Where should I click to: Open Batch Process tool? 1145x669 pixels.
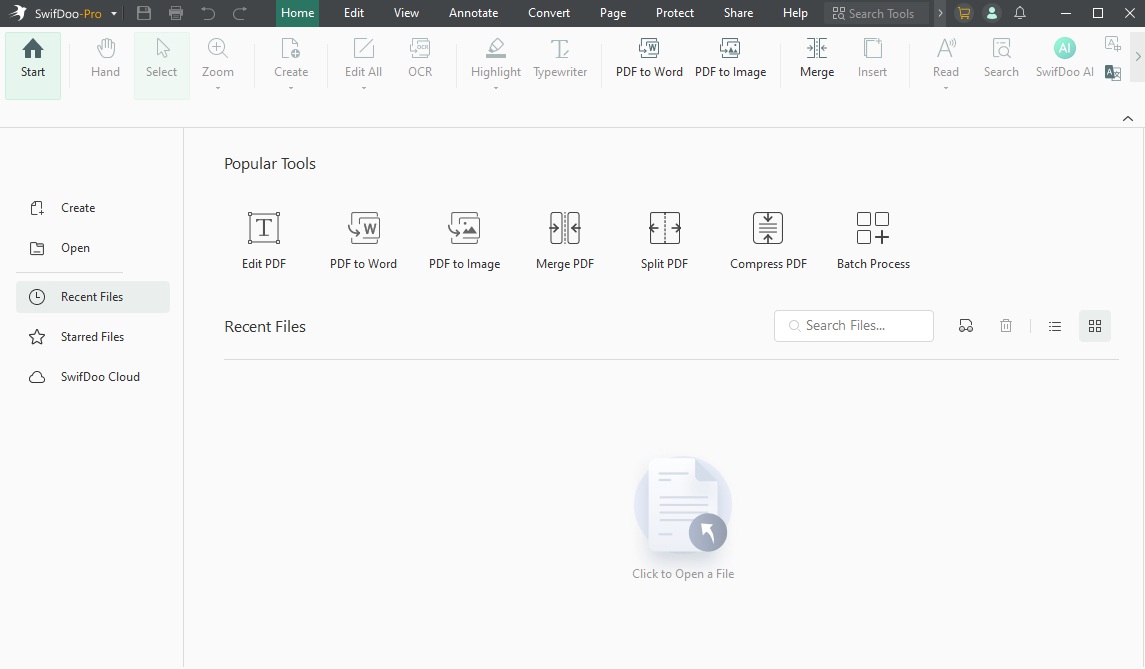pos(873,241)
